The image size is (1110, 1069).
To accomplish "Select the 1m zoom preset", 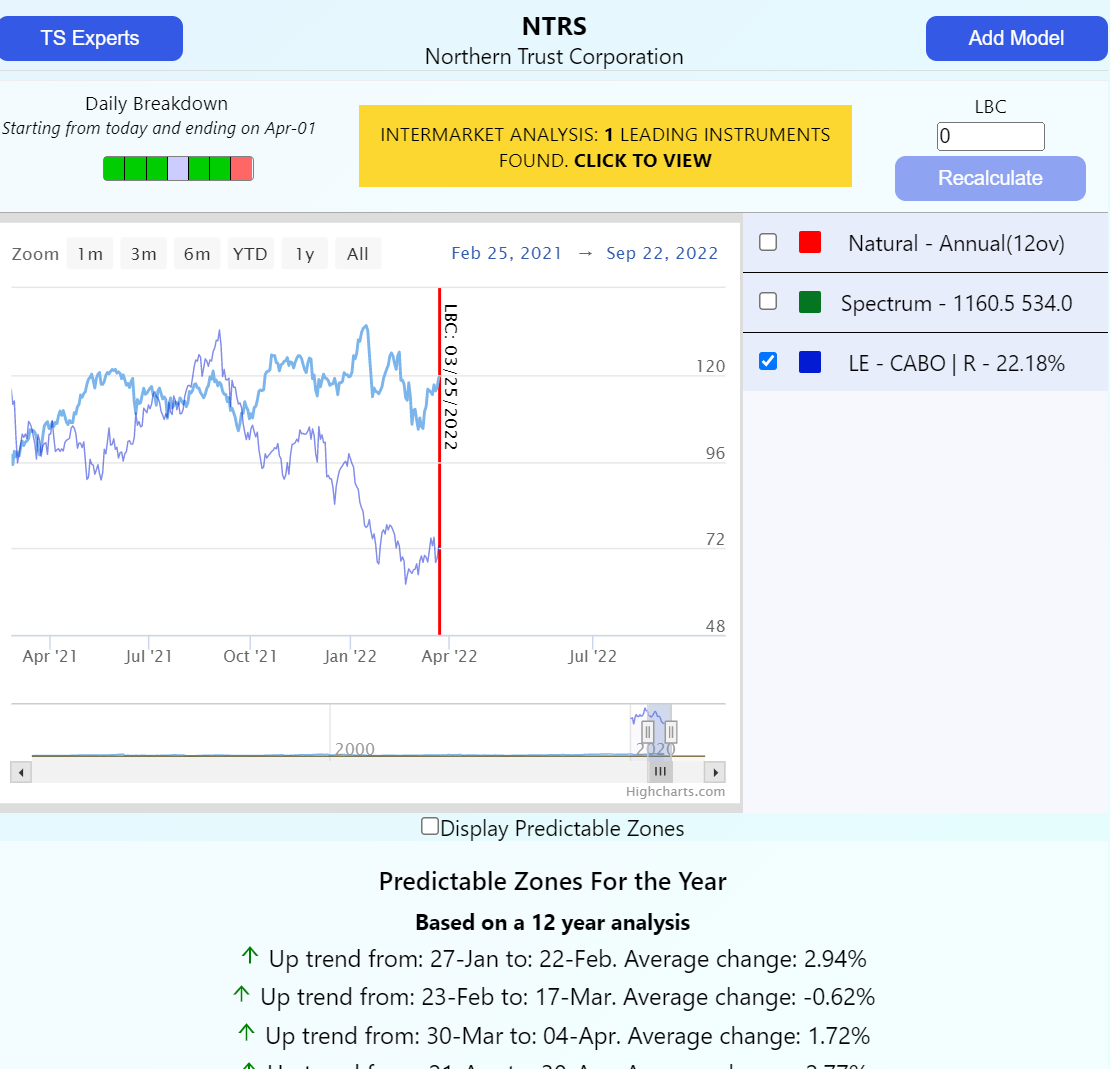I will 90,253.
